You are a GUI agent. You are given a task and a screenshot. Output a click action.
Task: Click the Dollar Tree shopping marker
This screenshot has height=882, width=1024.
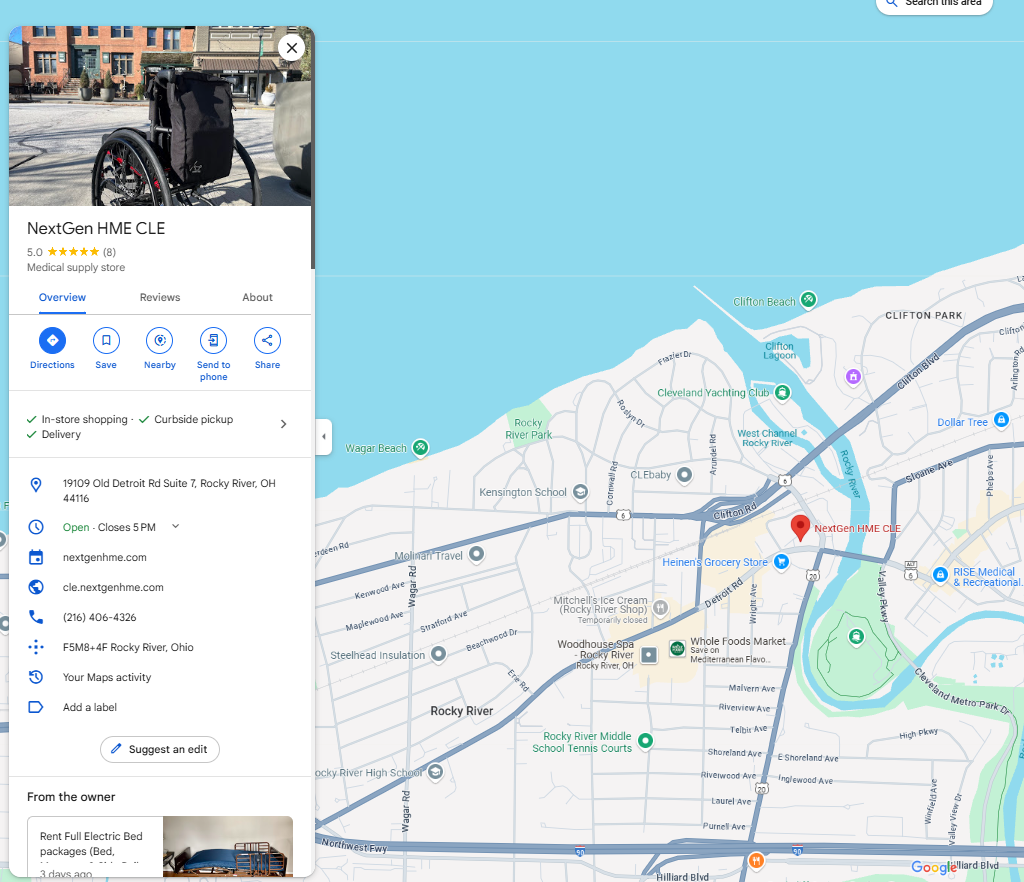pos(1001,419)
